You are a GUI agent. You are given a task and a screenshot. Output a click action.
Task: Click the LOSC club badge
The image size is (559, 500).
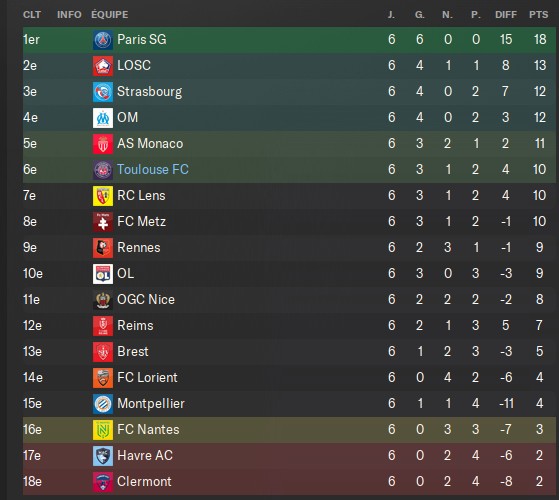click(x=103, y=66)
